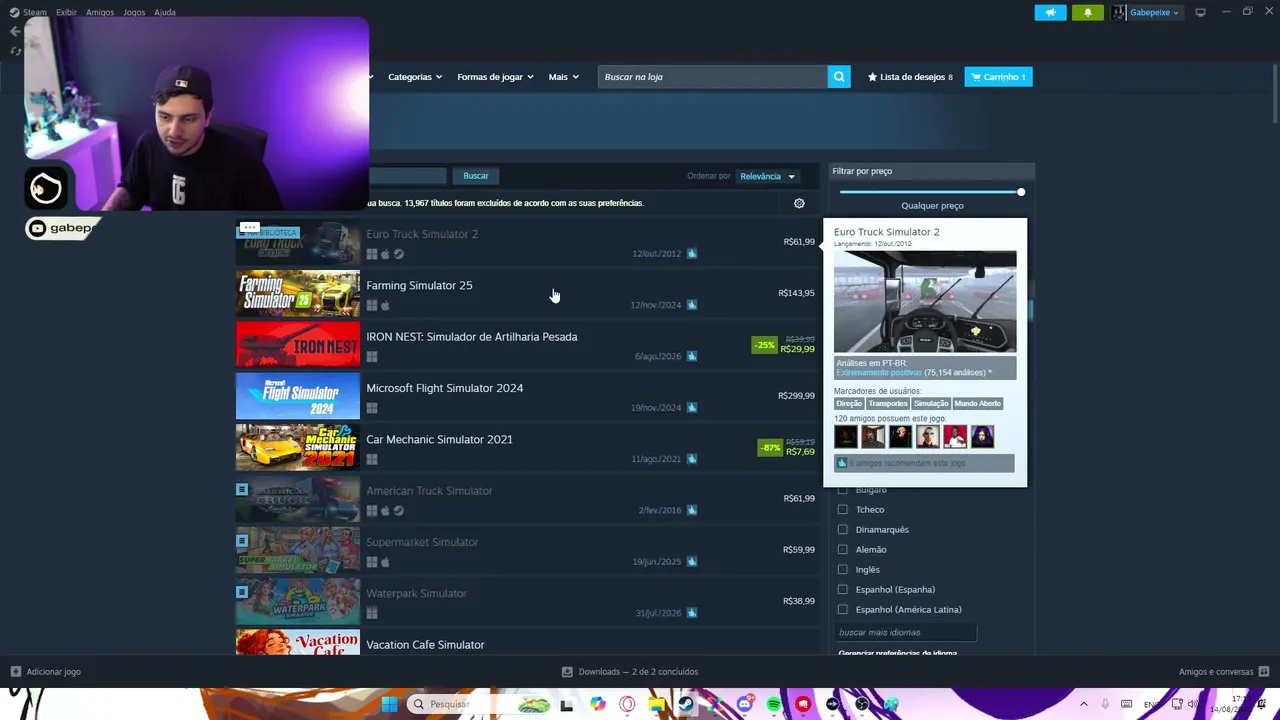1280x720 pixels.
Task: Open the Ajuda menu
Action: [165, 12]
